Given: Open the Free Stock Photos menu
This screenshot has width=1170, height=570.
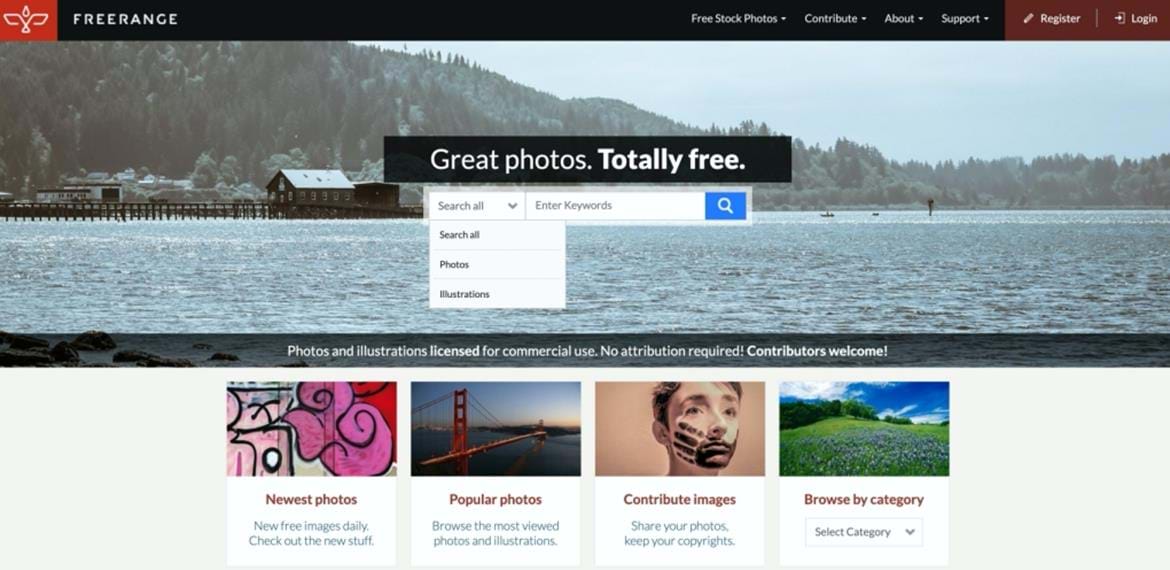Looking at the screenshot, I should (738, 19).
